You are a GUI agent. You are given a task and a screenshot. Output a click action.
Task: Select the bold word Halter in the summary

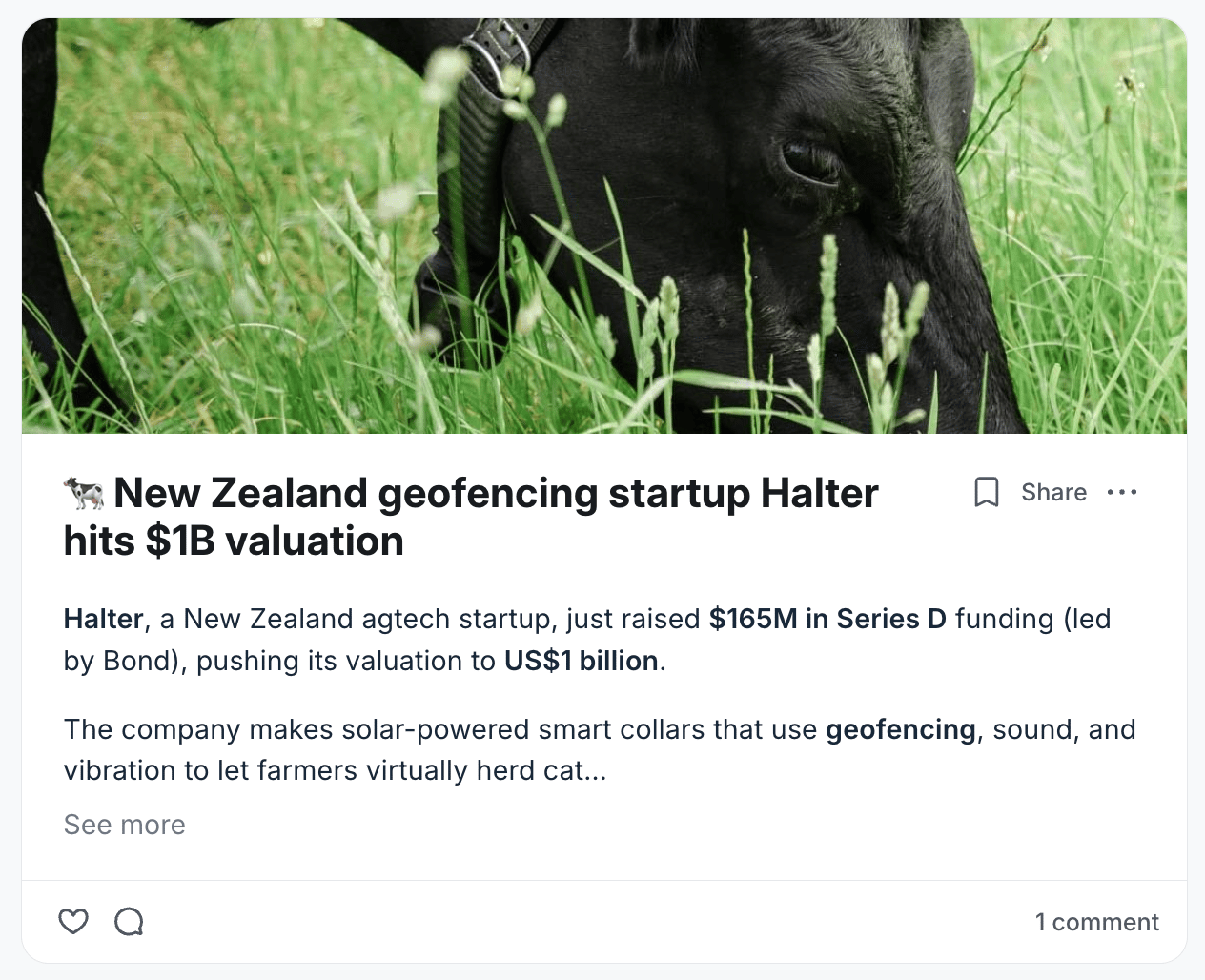(103, 619)
